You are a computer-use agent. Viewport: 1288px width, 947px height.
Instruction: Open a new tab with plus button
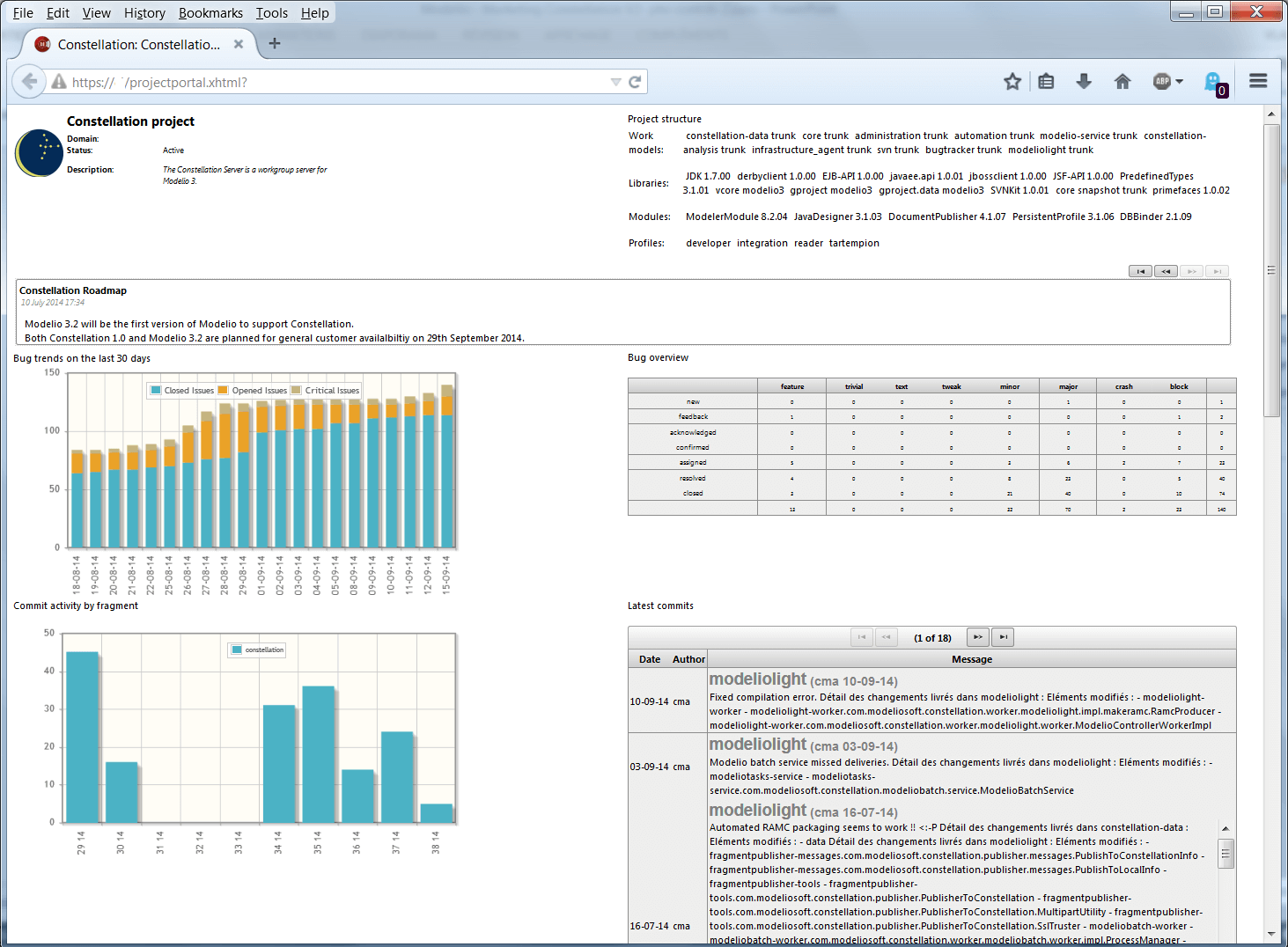point(275,43)
